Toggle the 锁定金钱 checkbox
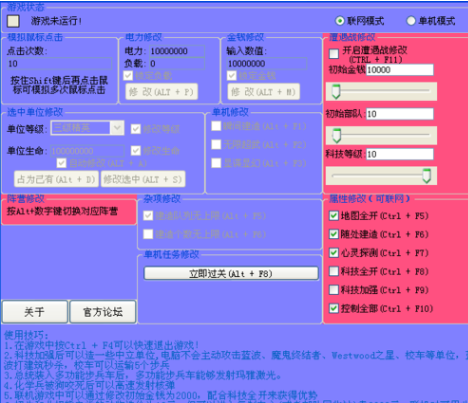This screenshot has height=403, width=468. pyautogui.click(x=232, y=76)
